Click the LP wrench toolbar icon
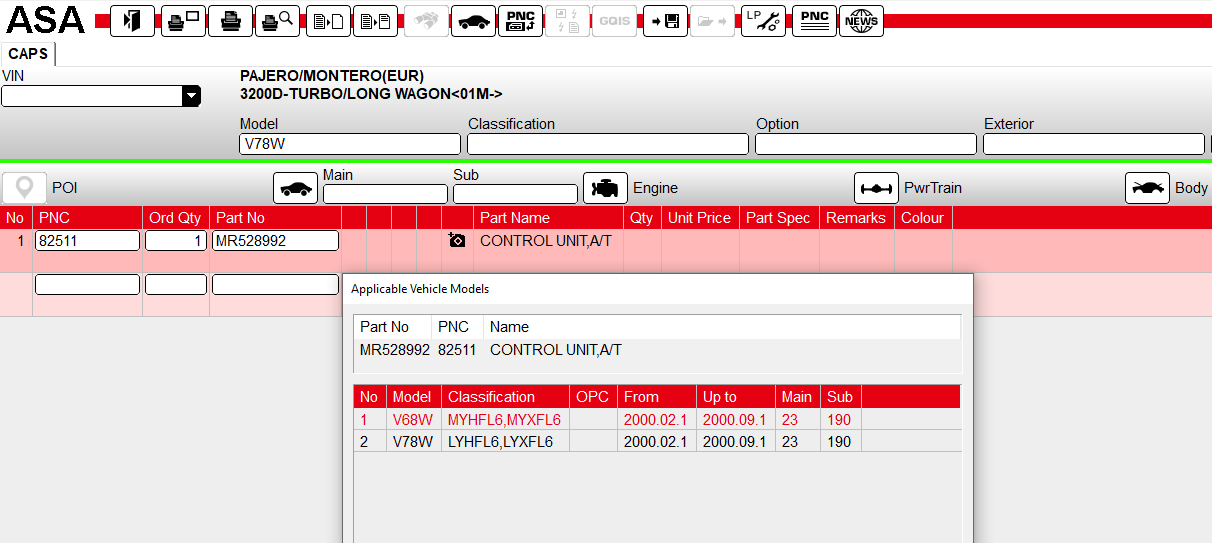The image size is (1212, 543). point(763,21)
